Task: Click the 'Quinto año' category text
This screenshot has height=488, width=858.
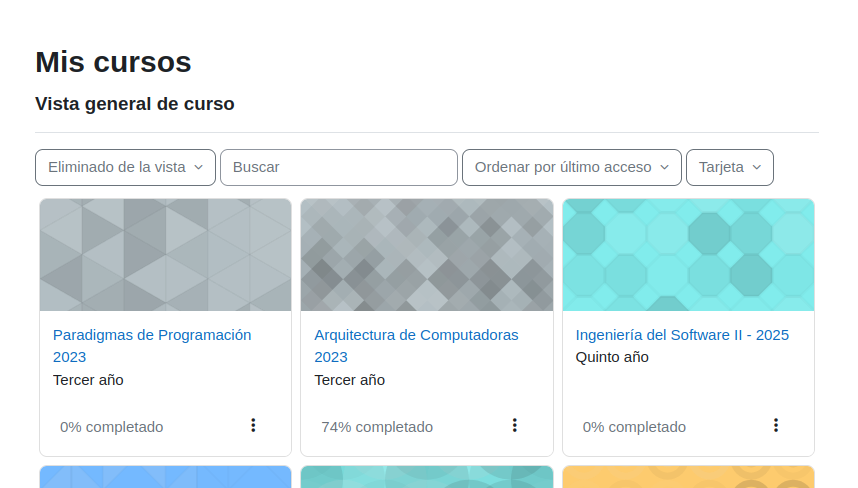Action: point(612,357)
